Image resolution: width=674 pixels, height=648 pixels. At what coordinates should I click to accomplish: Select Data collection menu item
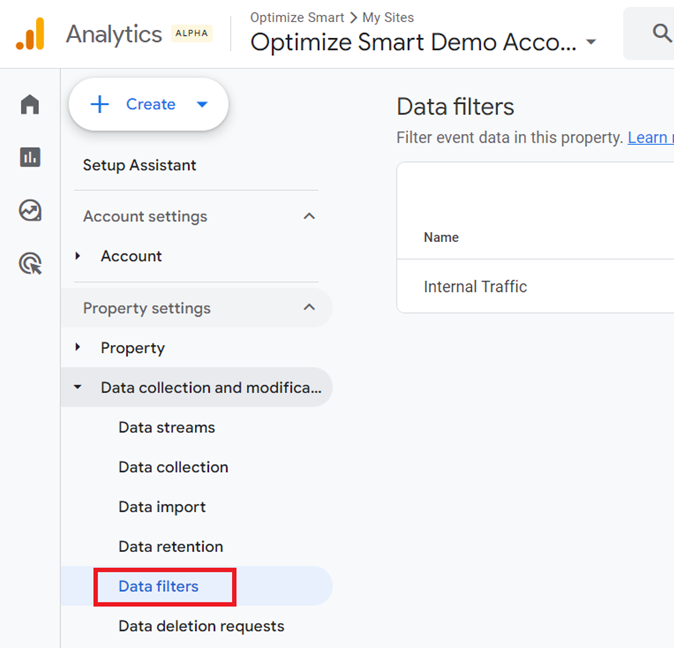click(173, 467)
